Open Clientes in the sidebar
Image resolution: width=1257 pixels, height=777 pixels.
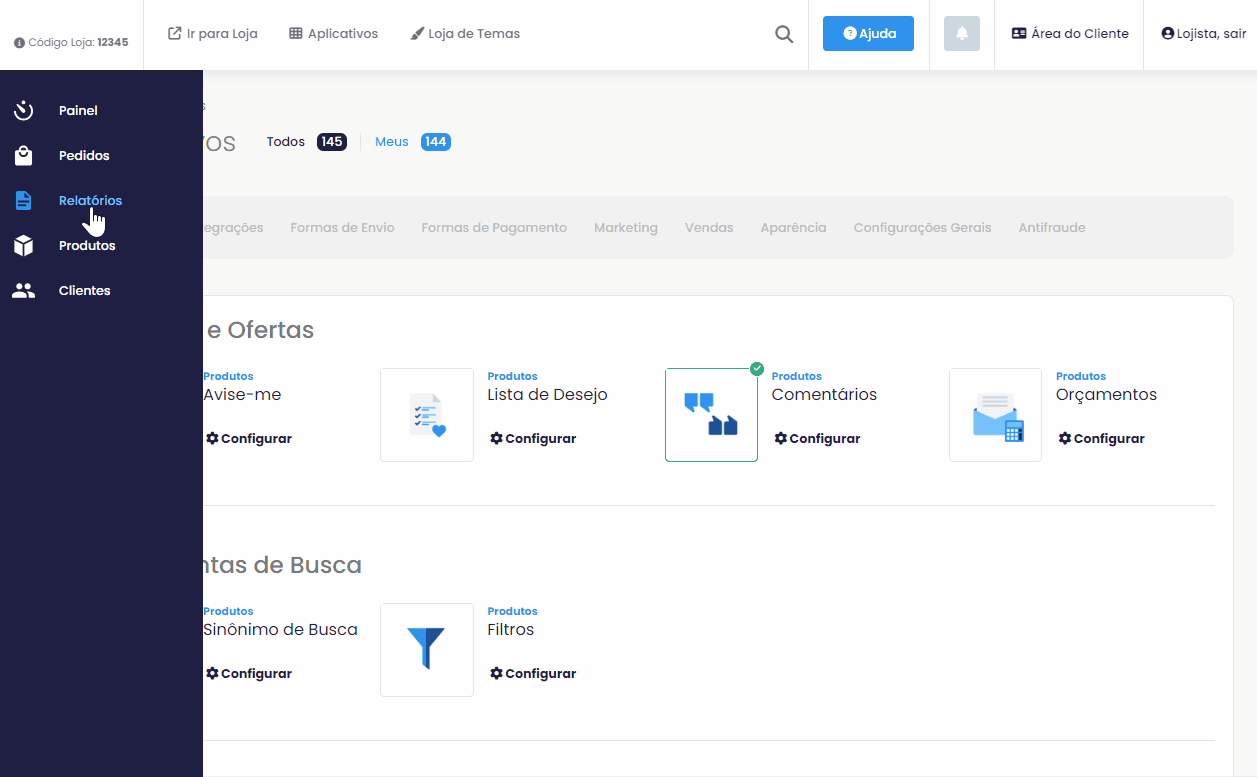84,291
